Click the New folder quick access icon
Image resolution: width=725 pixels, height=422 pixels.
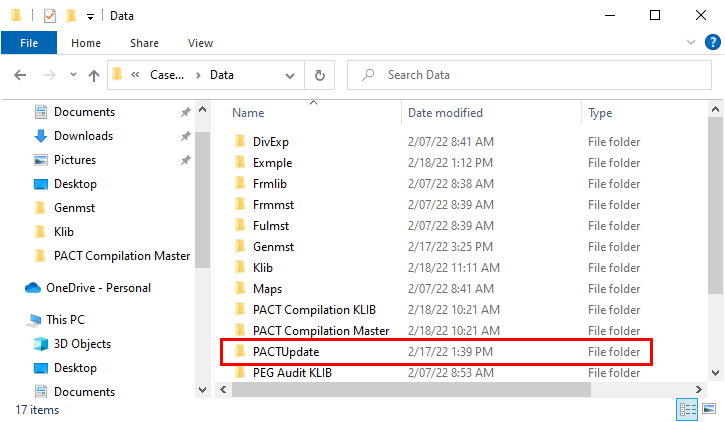click(71, 16)
